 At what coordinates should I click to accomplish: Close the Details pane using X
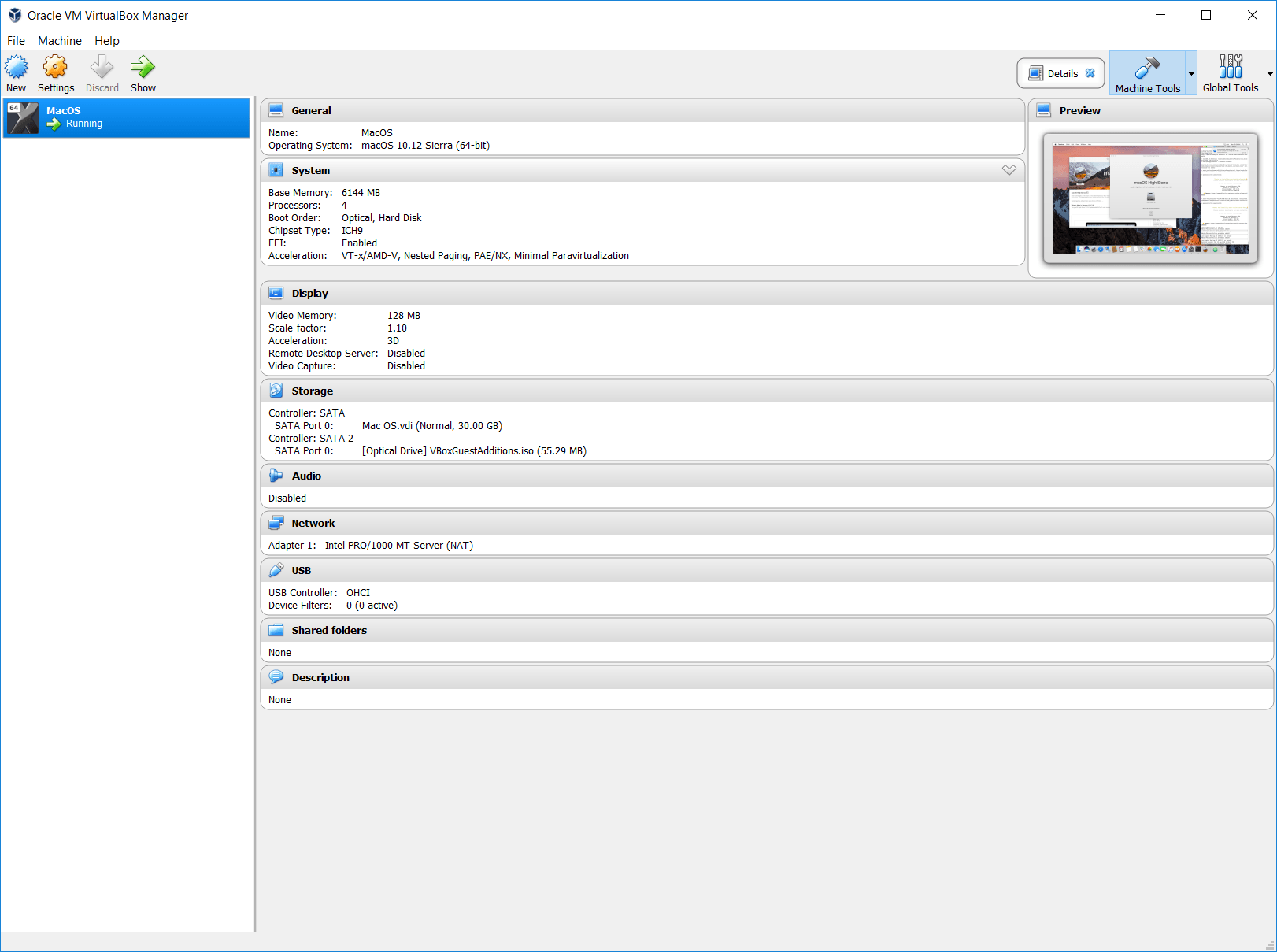coord(1090,73)
